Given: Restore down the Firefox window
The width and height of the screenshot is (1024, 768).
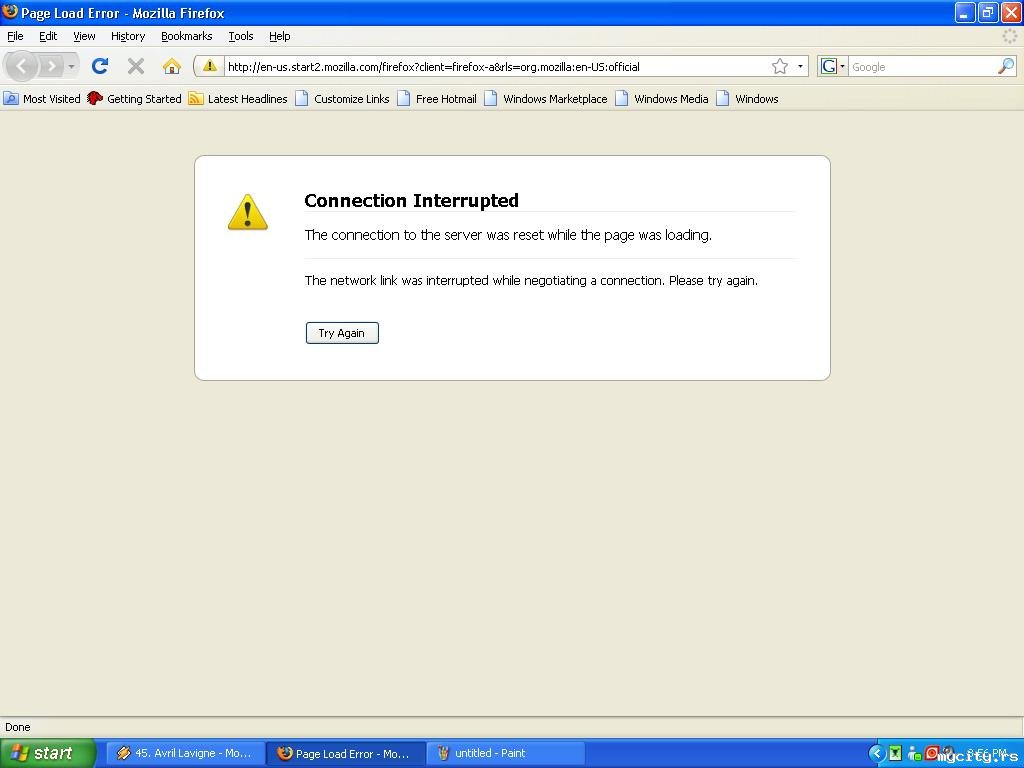Looking at the screenshot, I should [x=987, y=12].
